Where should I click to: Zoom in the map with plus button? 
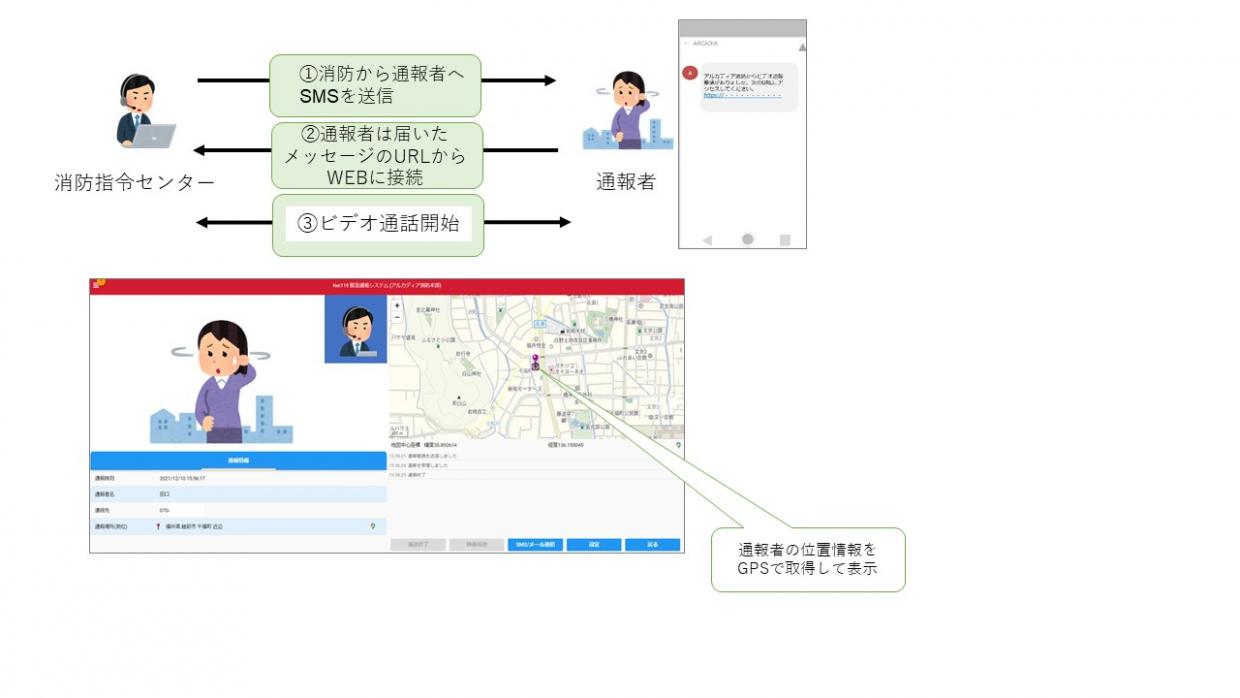tap(397, 305)
